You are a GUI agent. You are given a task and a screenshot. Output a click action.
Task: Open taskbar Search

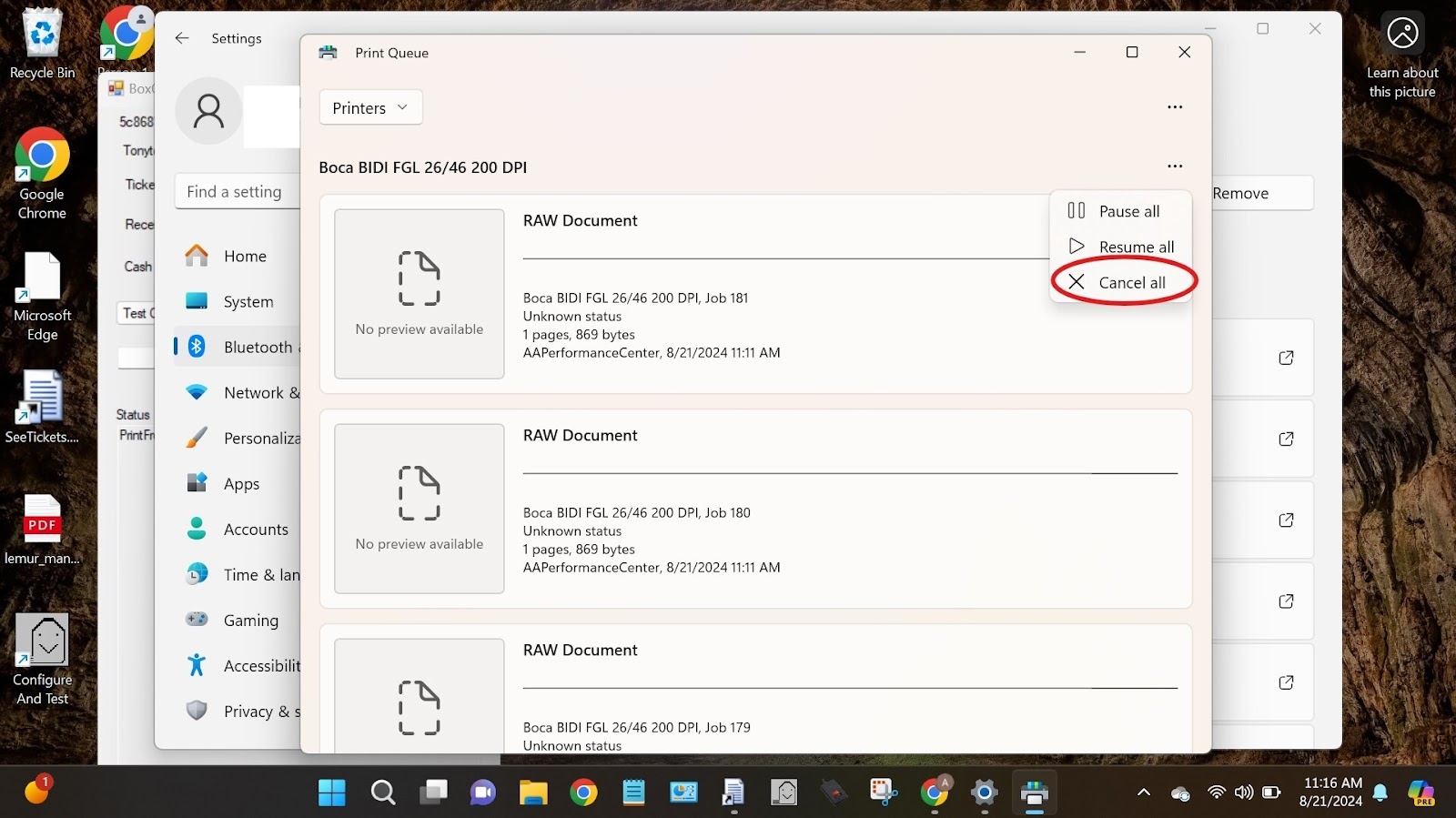point(383,793)
